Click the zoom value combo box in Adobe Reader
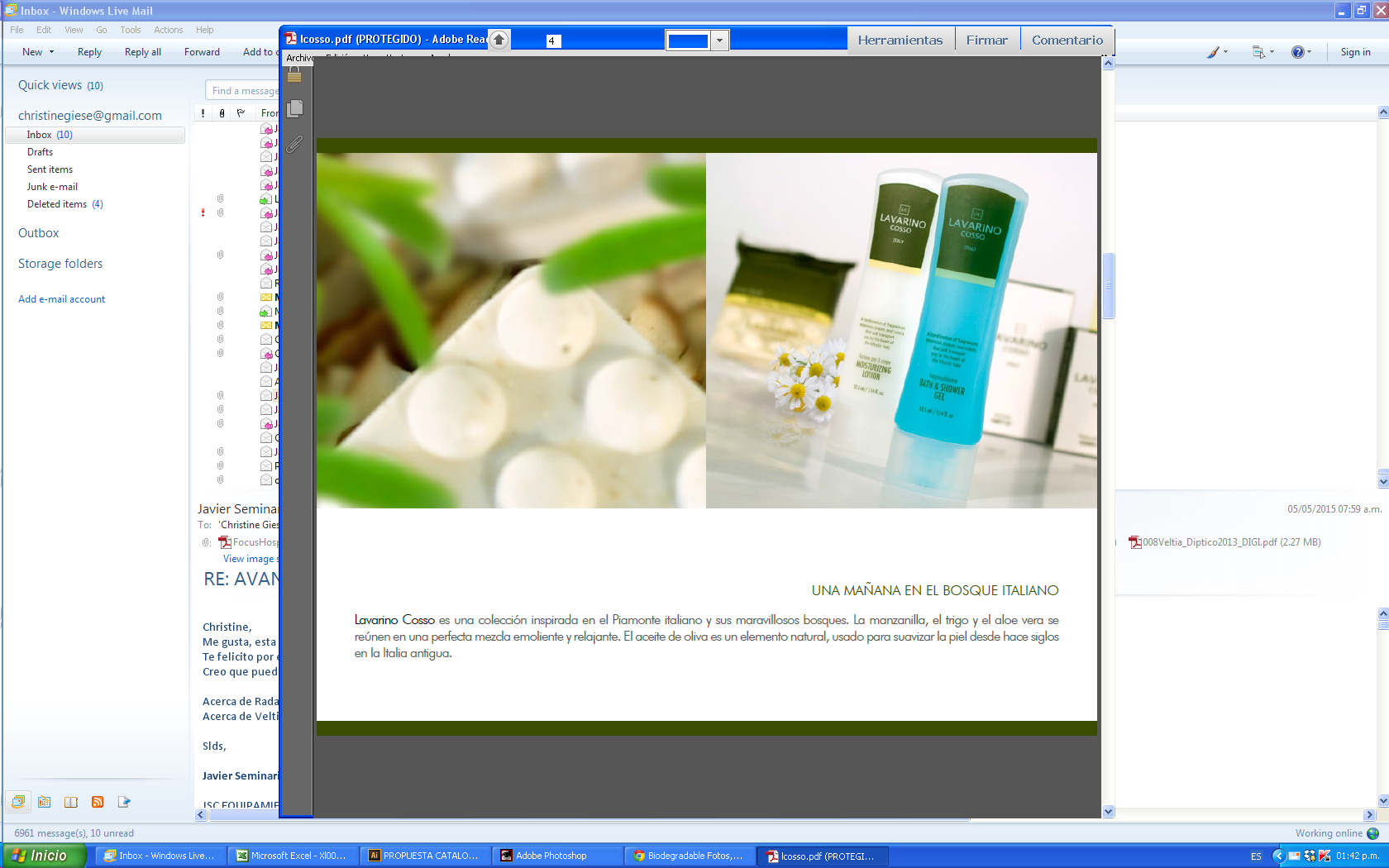Screen dimensions: 1389x868 click(x=688, y=41)
